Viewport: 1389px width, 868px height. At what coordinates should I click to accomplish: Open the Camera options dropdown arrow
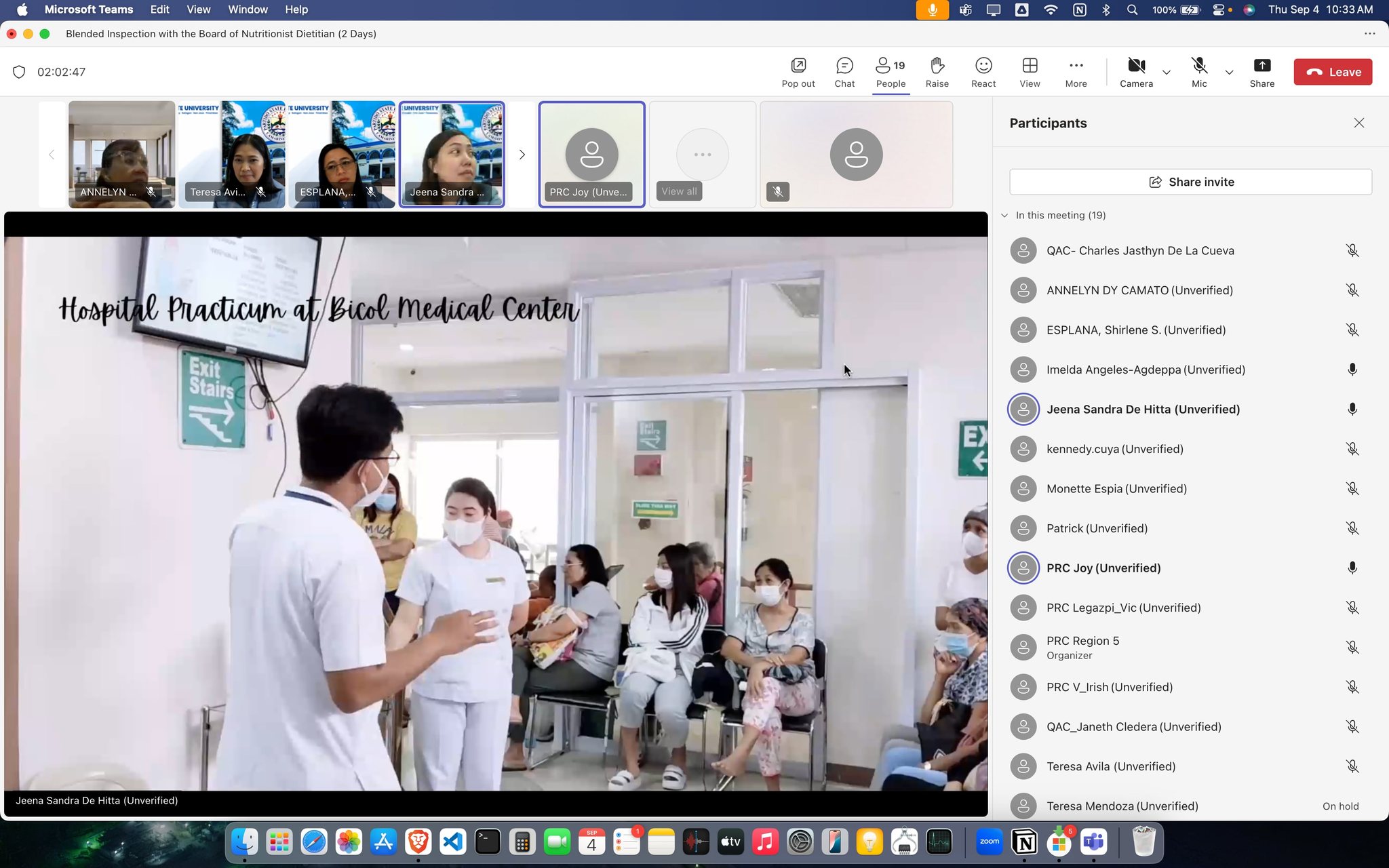coord(1167,72)
